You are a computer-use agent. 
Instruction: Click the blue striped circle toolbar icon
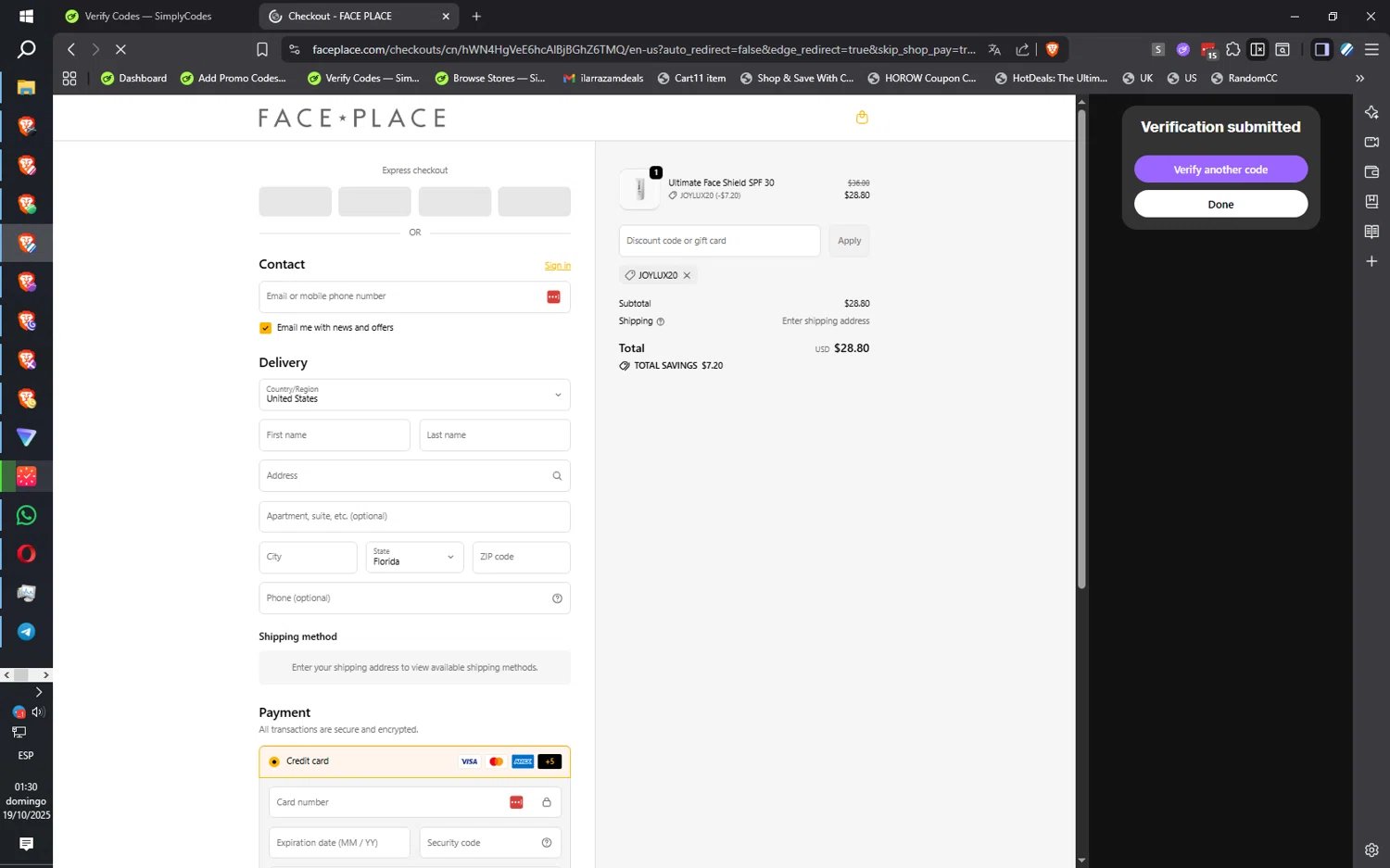1346,49
